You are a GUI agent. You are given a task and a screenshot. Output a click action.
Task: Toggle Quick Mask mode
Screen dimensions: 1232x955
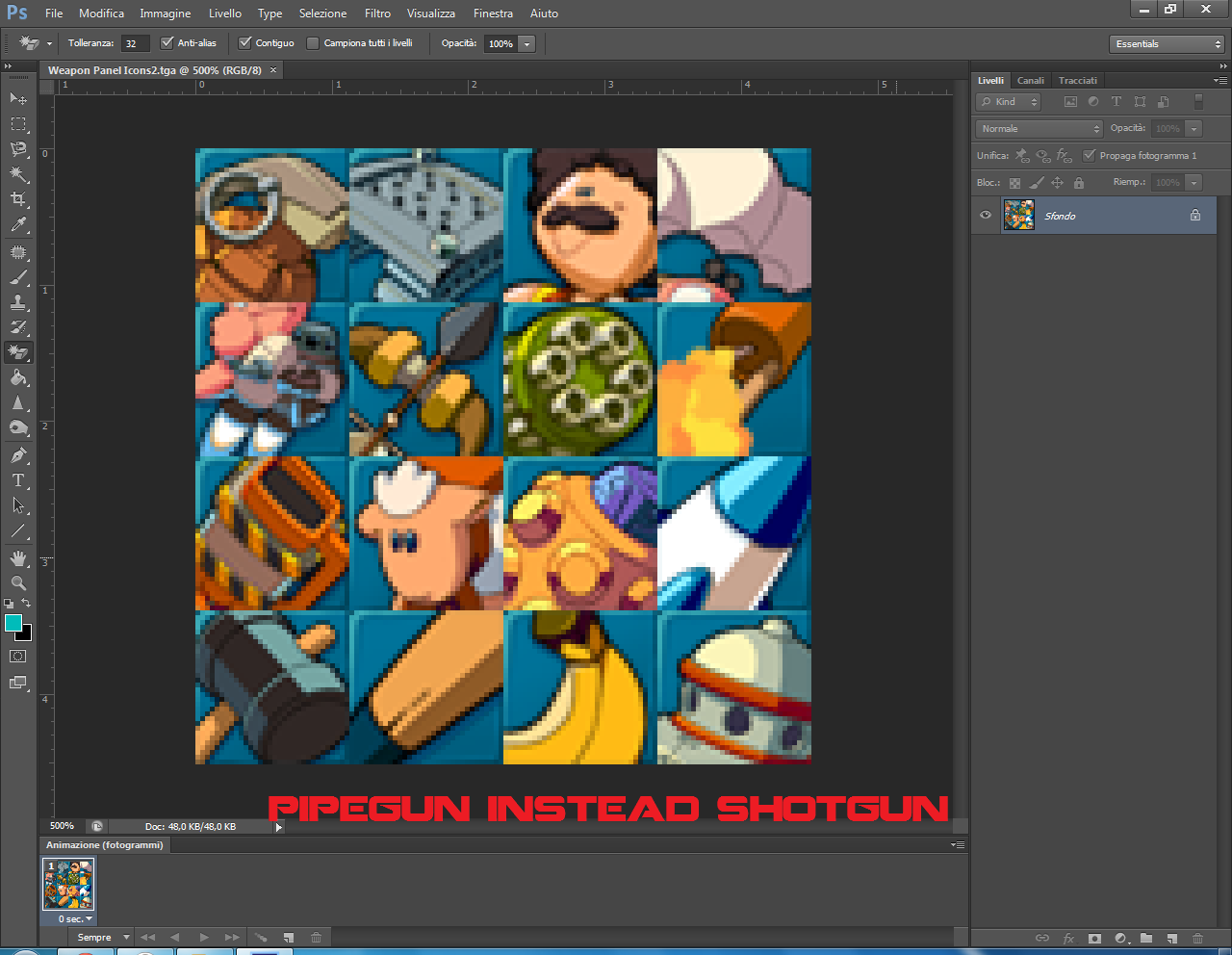tap(18, 657)
